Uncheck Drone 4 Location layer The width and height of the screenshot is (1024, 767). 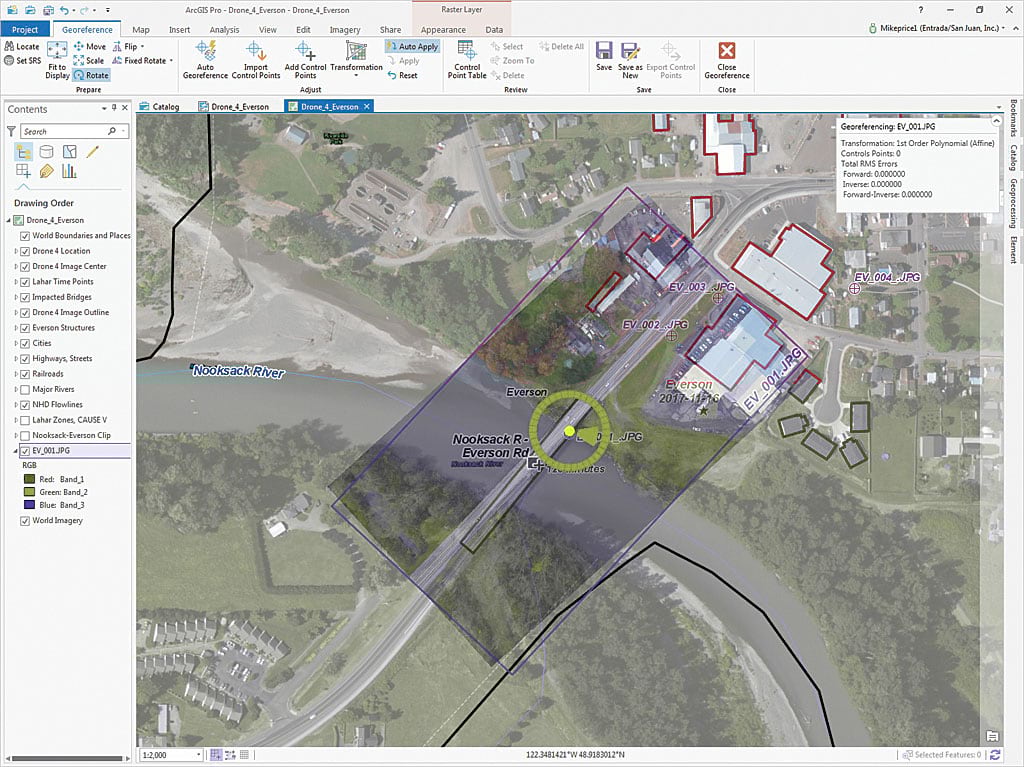click(x=25, y=251)
